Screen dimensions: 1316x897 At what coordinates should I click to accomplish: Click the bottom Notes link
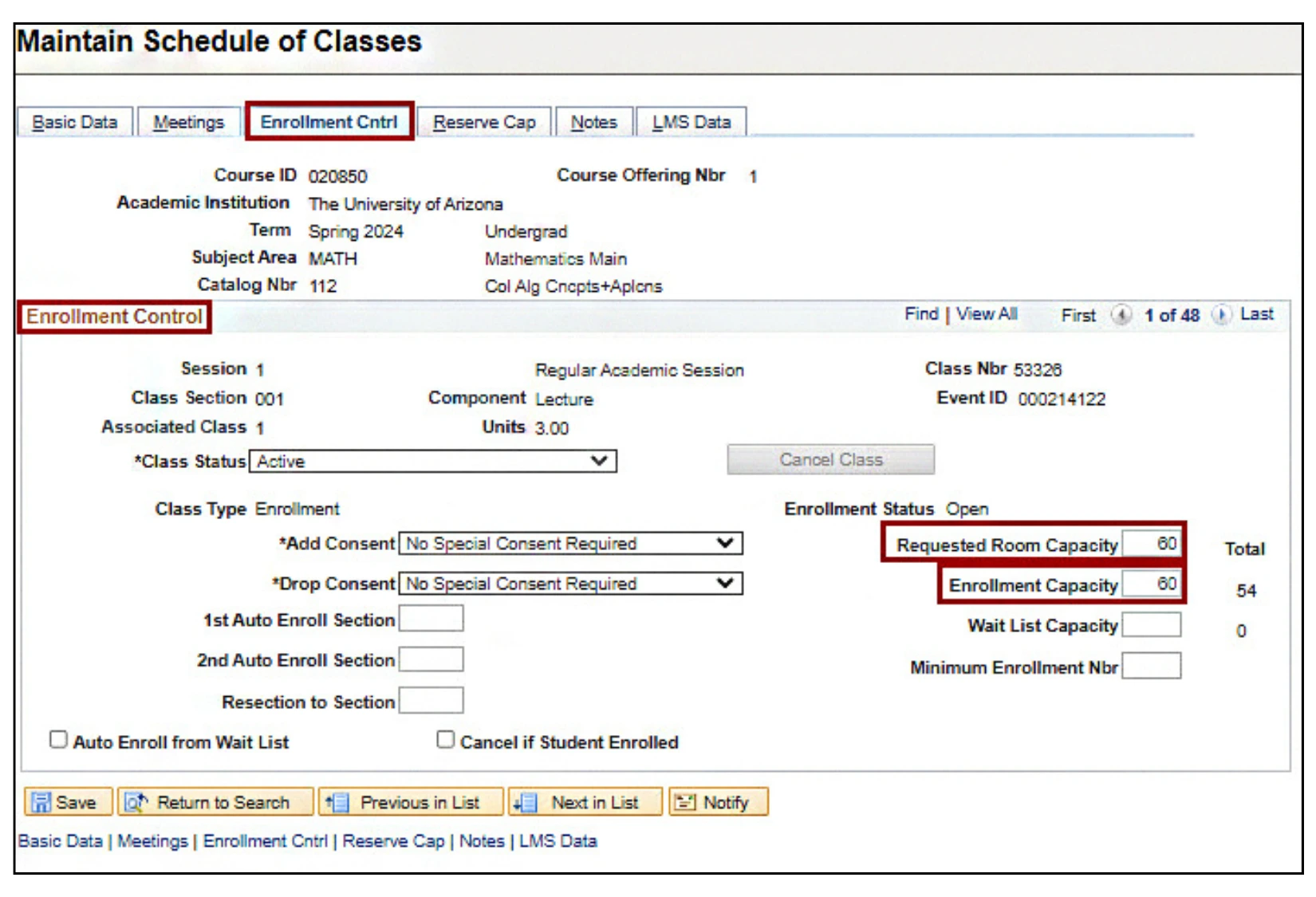pyautogui.click(x=482, y=841)
